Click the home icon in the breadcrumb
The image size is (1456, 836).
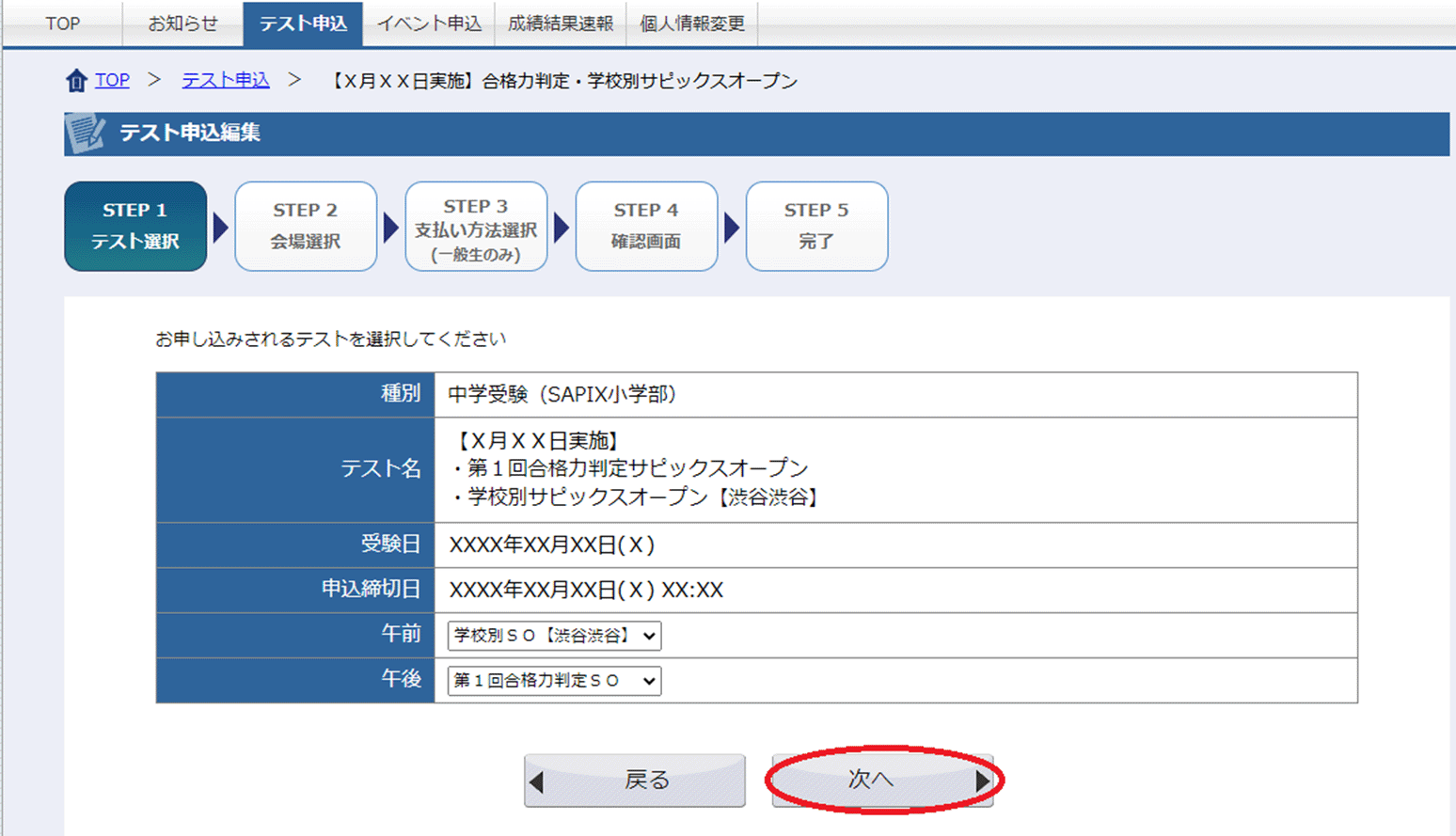[76, 81]
